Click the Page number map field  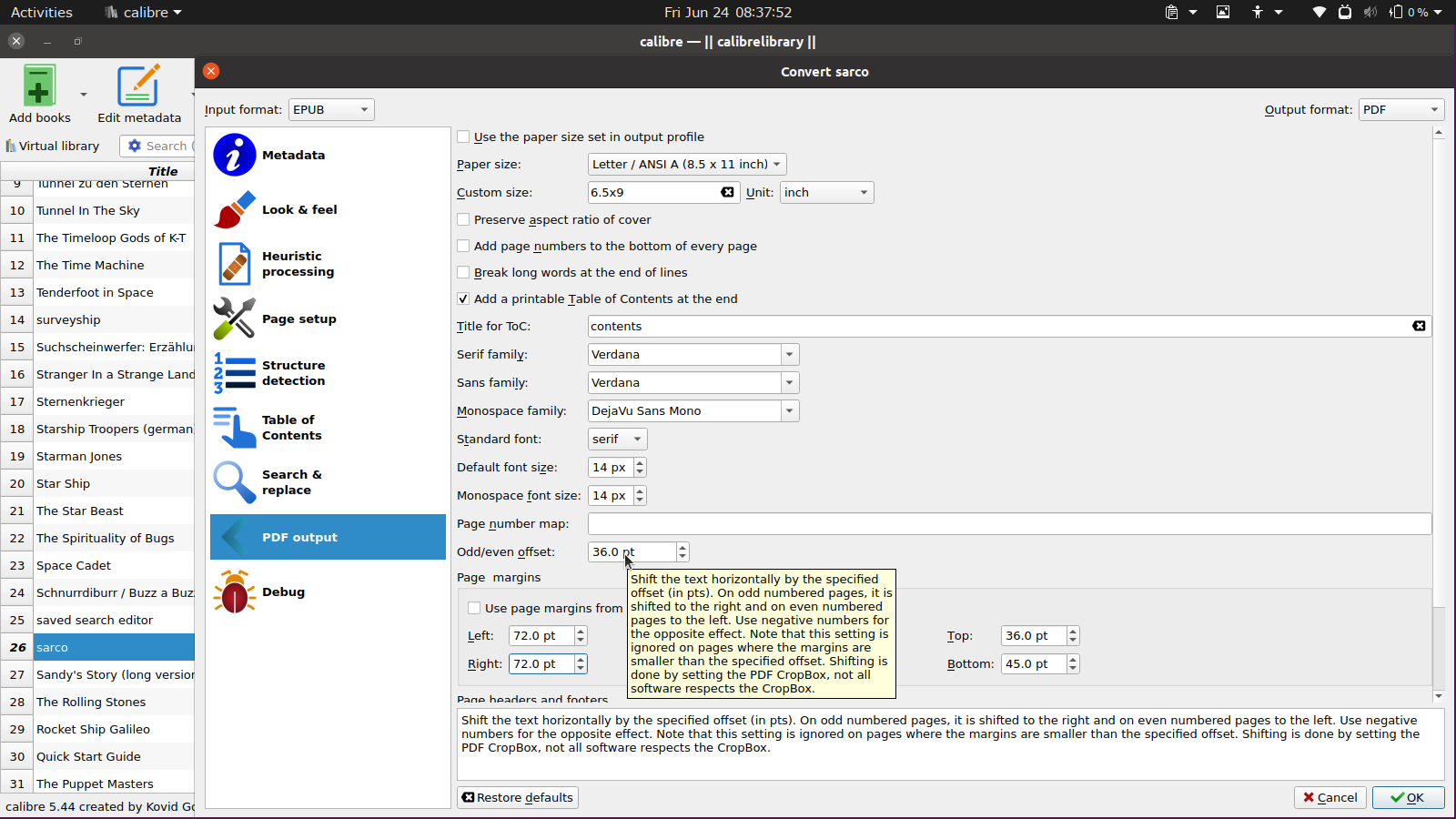coord(1009,523)
